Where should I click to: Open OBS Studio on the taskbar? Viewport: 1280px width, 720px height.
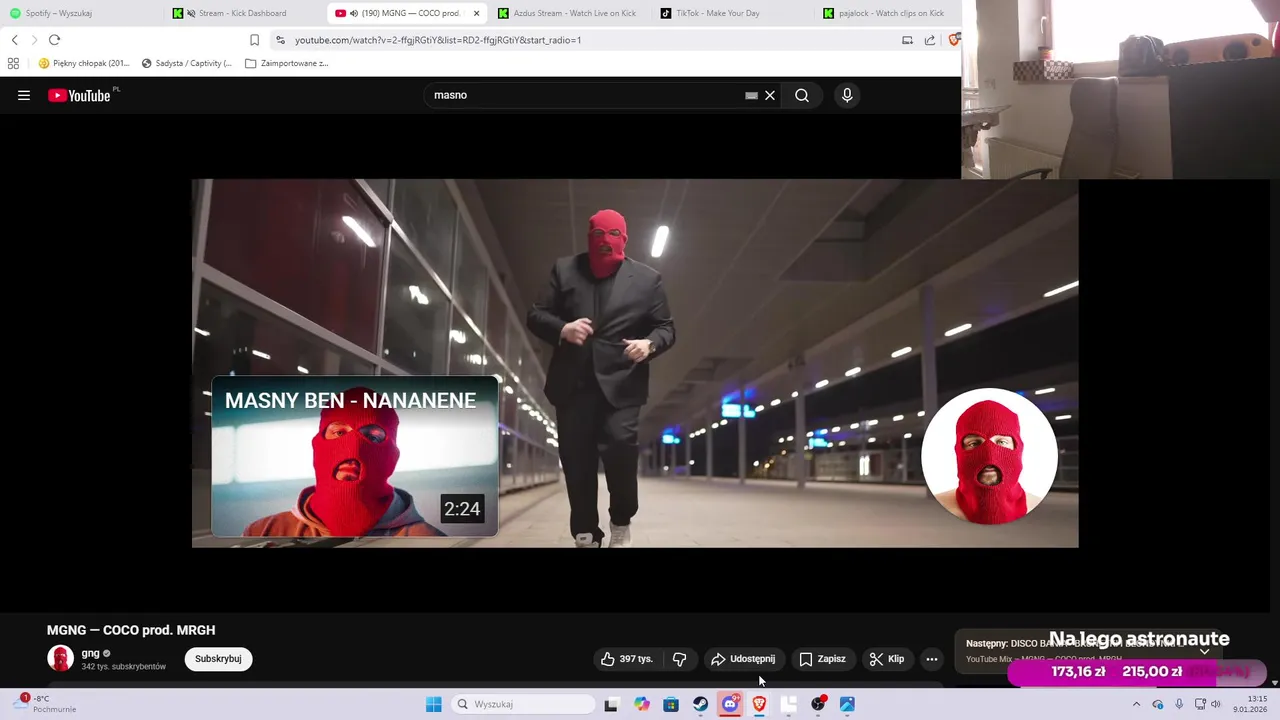point(818,704)
